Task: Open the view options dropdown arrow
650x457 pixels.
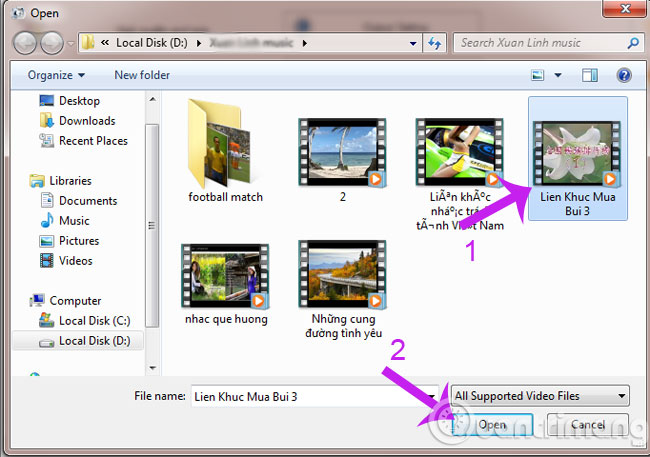Action: (558, 75)
